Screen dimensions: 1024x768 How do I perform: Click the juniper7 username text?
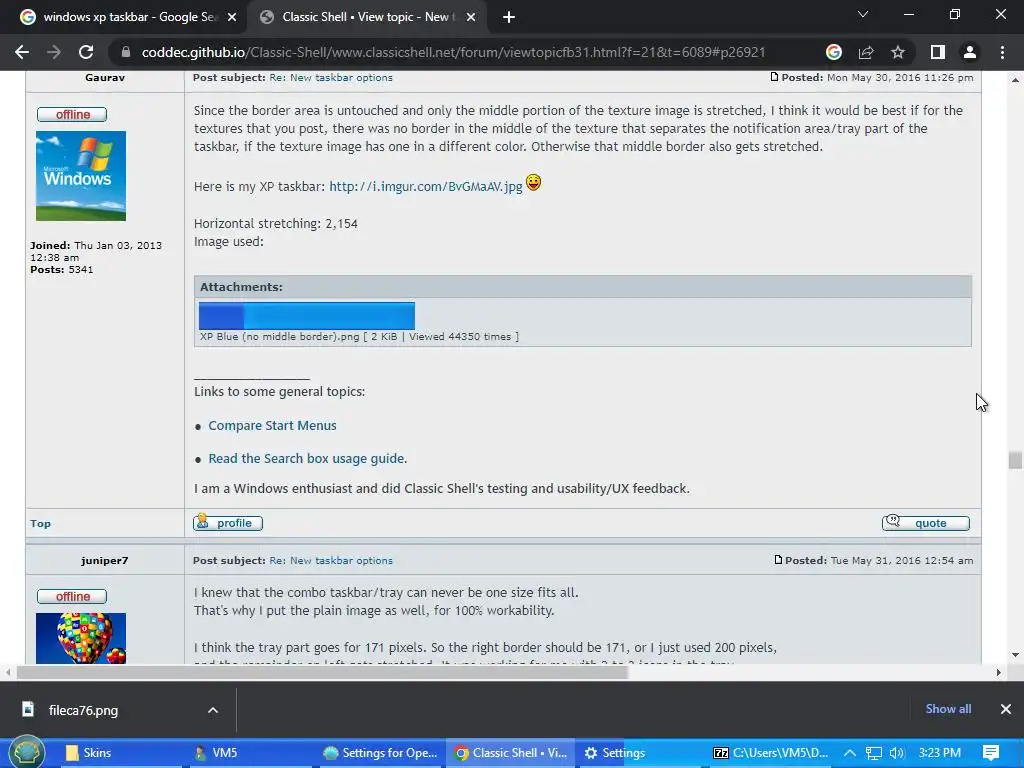[x=104, y=561]
